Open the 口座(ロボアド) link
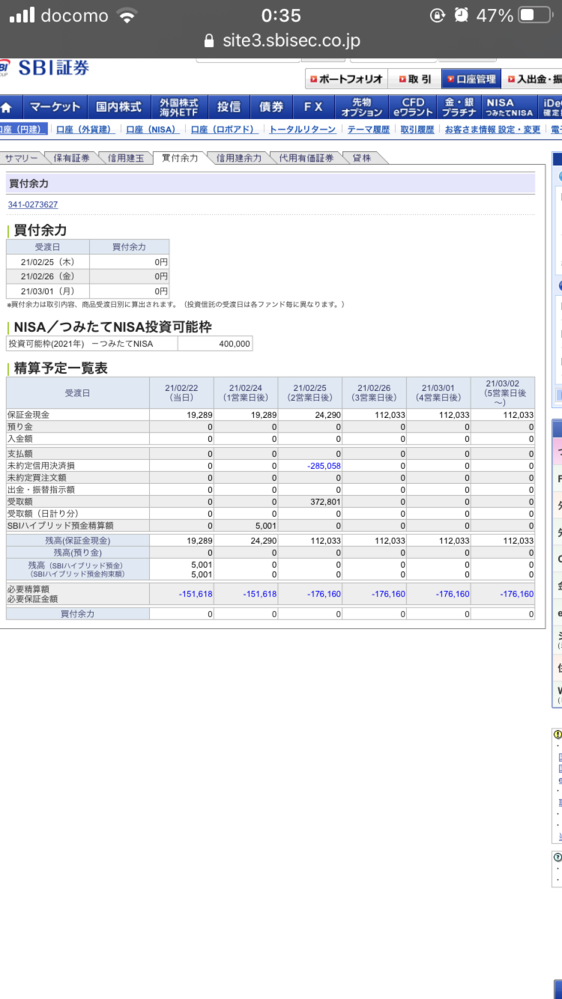 click(224, 129)
